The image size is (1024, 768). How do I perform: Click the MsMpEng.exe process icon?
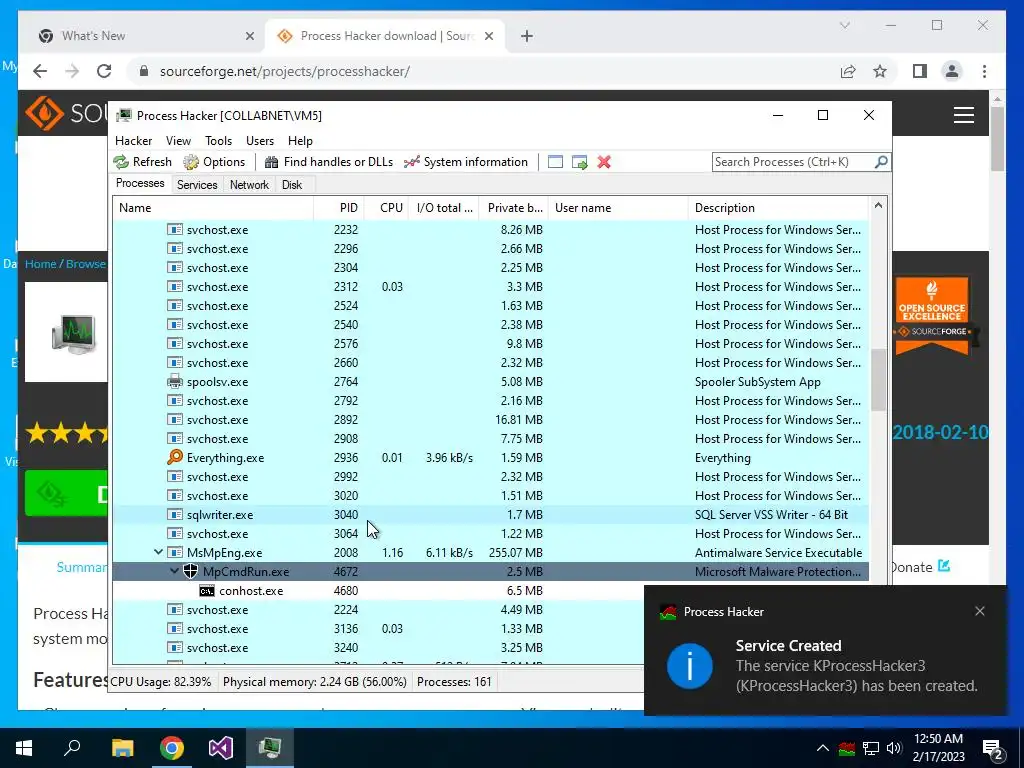(x=174, y=552)
